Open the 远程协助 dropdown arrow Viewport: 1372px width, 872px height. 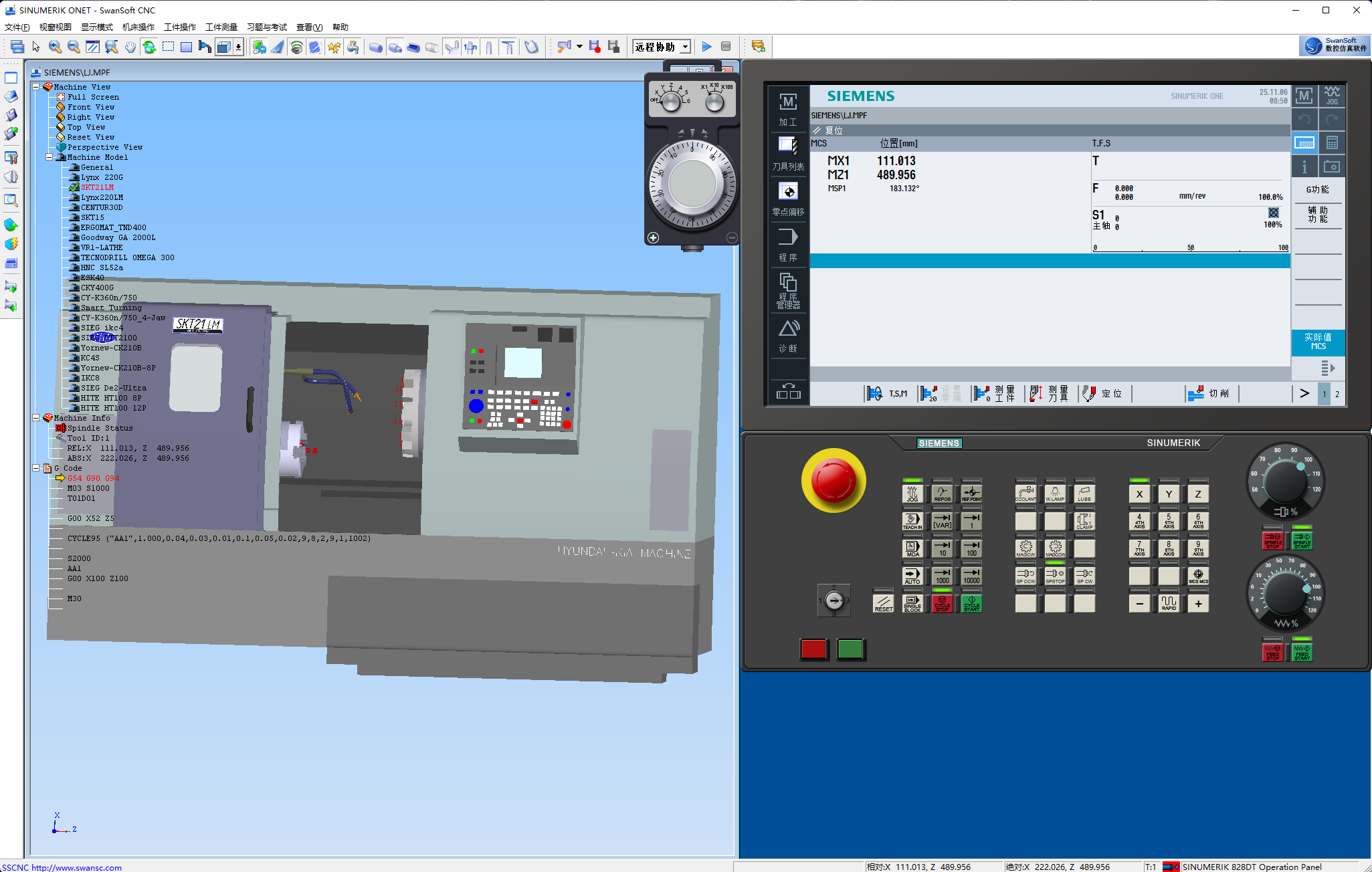(686, 47)
